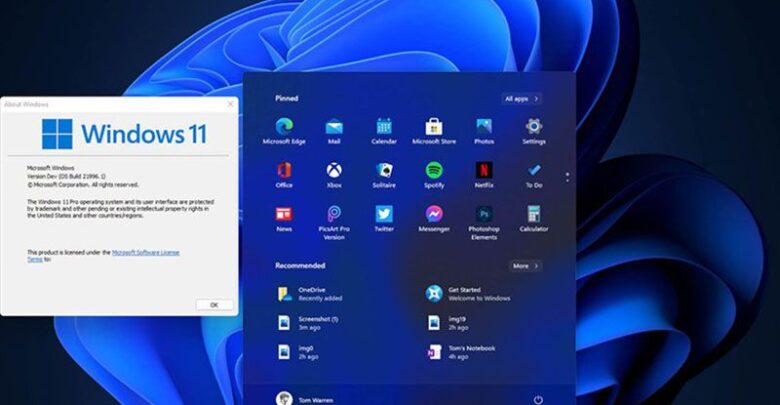Open the Twitter app
Screen dimensions: 780x405
pyautogui.click(x=384, y=215)
